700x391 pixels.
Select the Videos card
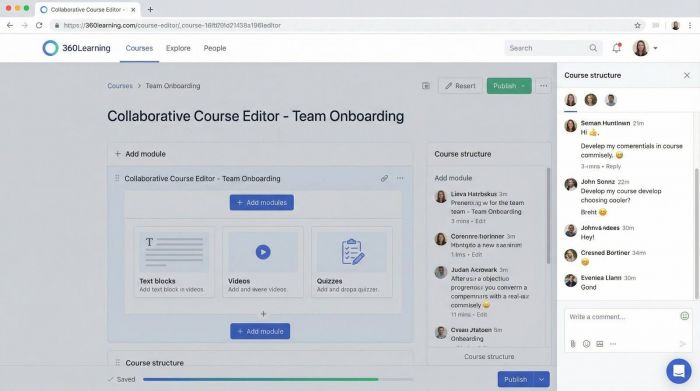[263, 262]
